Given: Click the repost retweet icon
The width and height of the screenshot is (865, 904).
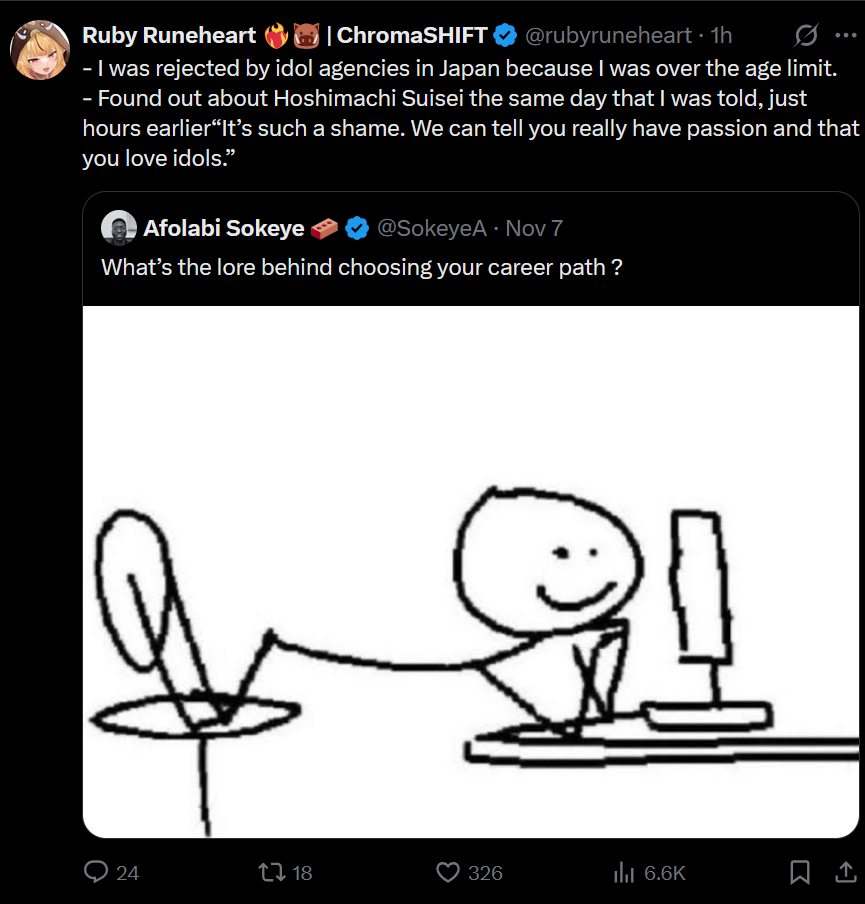Looking at the screenshot, I should coord(271,872).
